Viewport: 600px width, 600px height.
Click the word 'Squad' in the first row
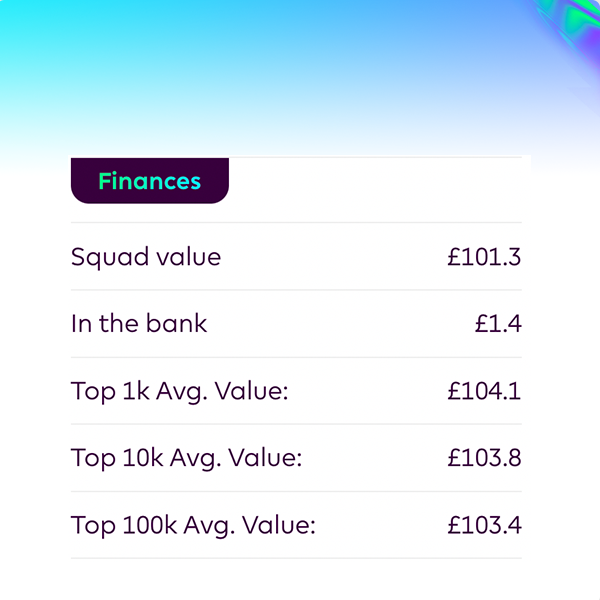click(110, 257)
